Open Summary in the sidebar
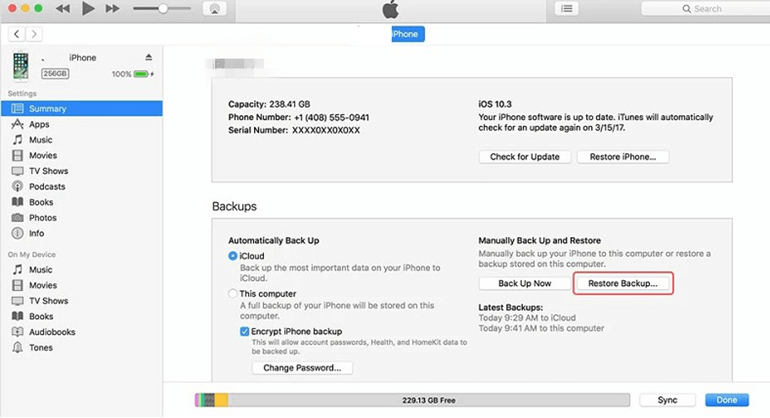Image resolution: width=770 pixels, height=418 pixels. 82,109
